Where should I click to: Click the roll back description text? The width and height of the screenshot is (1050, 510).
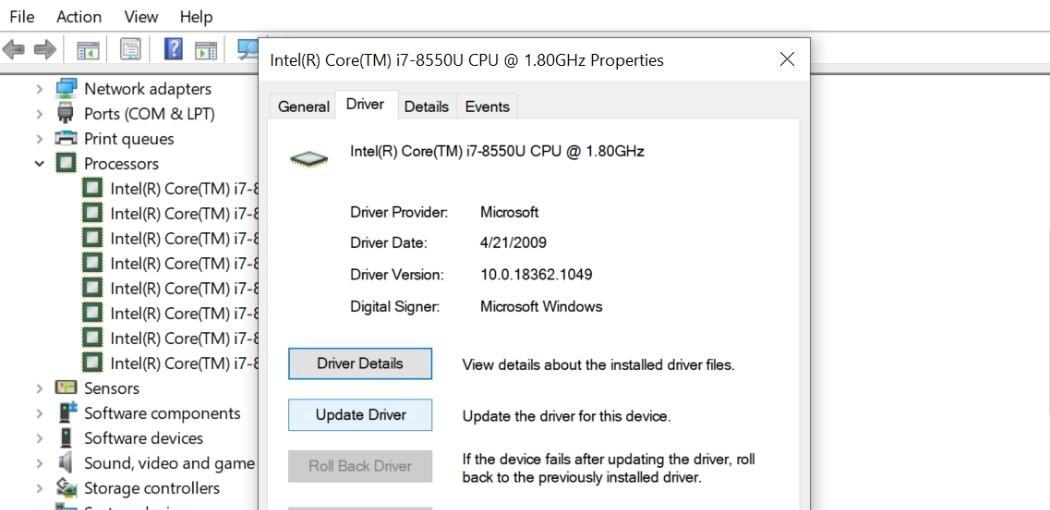[609, 469]
